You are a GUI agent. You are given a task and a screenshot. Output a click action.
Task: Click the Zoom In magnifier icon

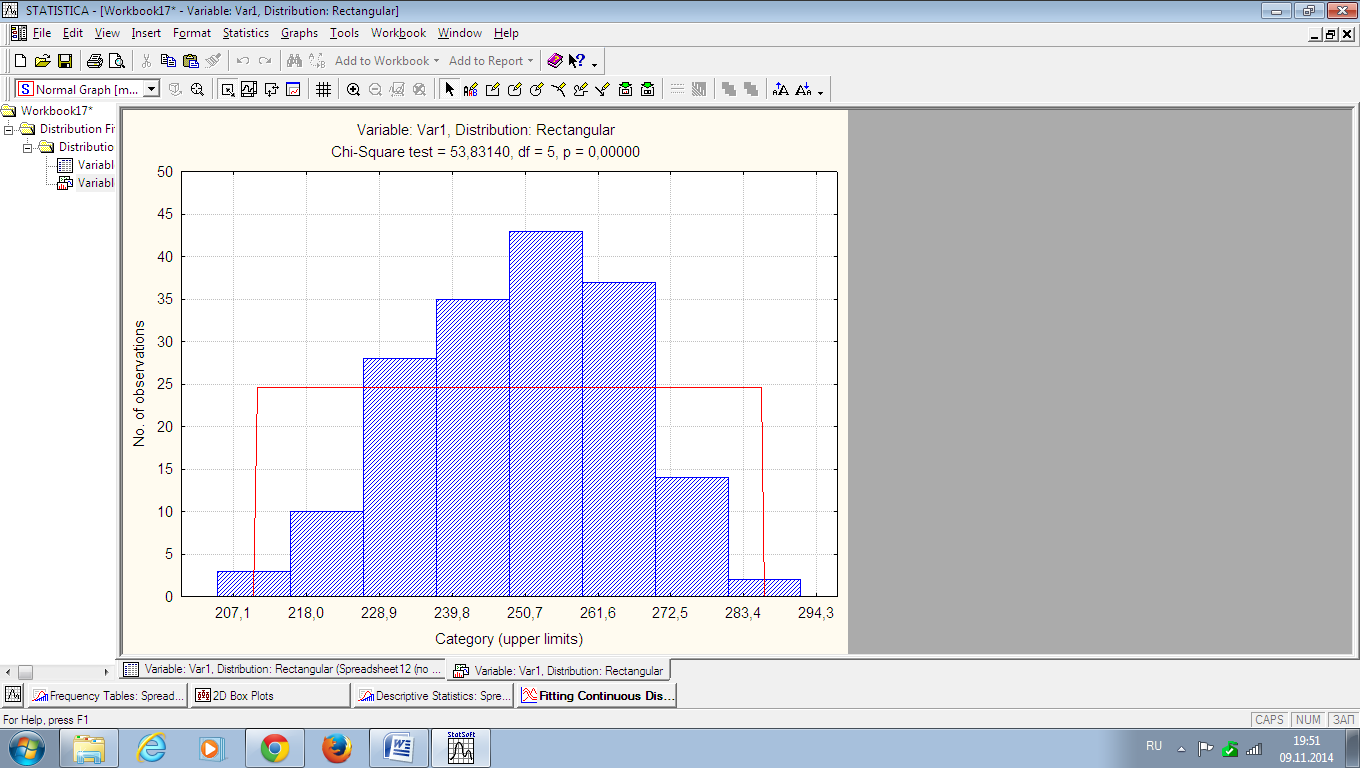[x=353, y=89]
